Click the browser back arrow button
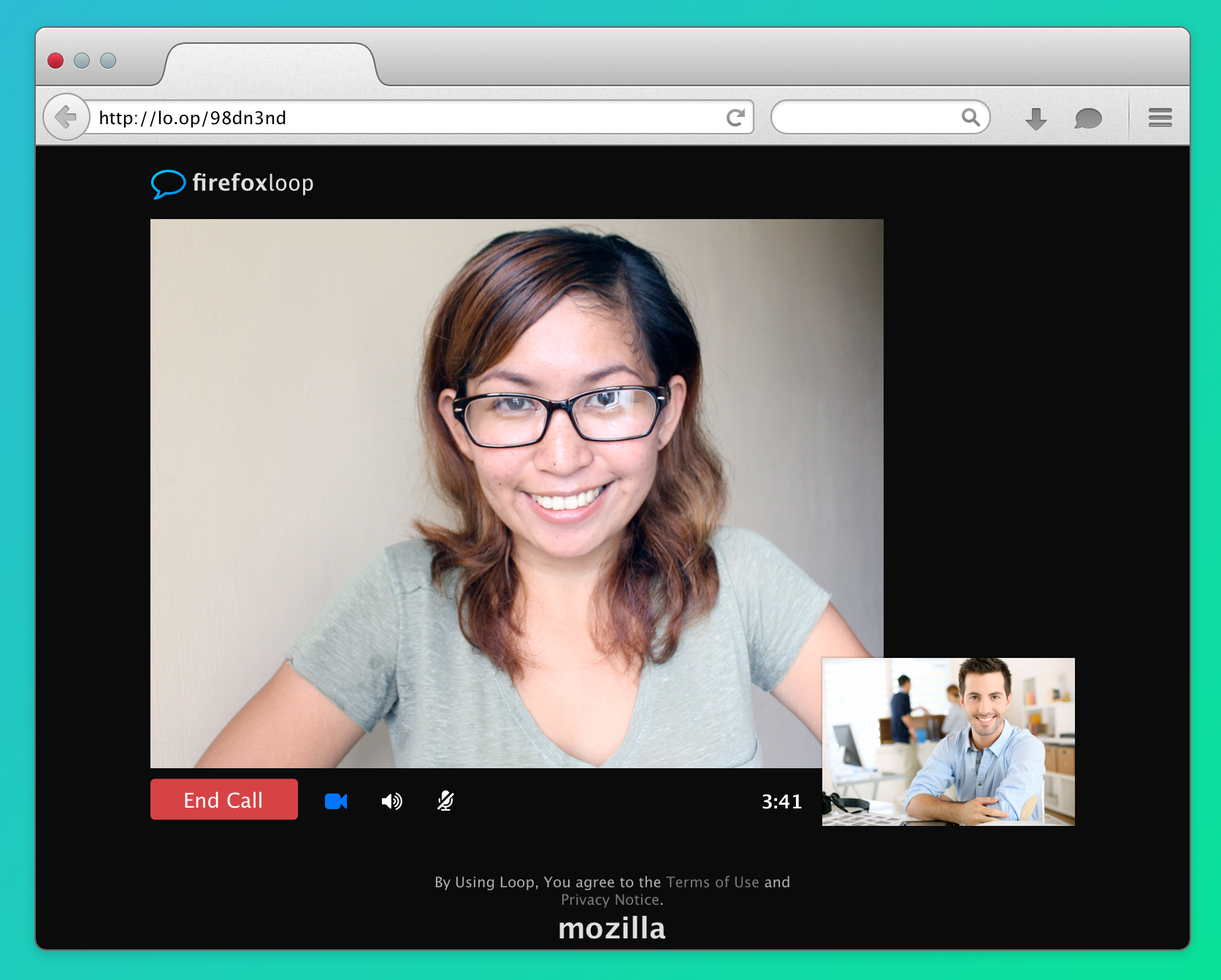 [66, 117]
